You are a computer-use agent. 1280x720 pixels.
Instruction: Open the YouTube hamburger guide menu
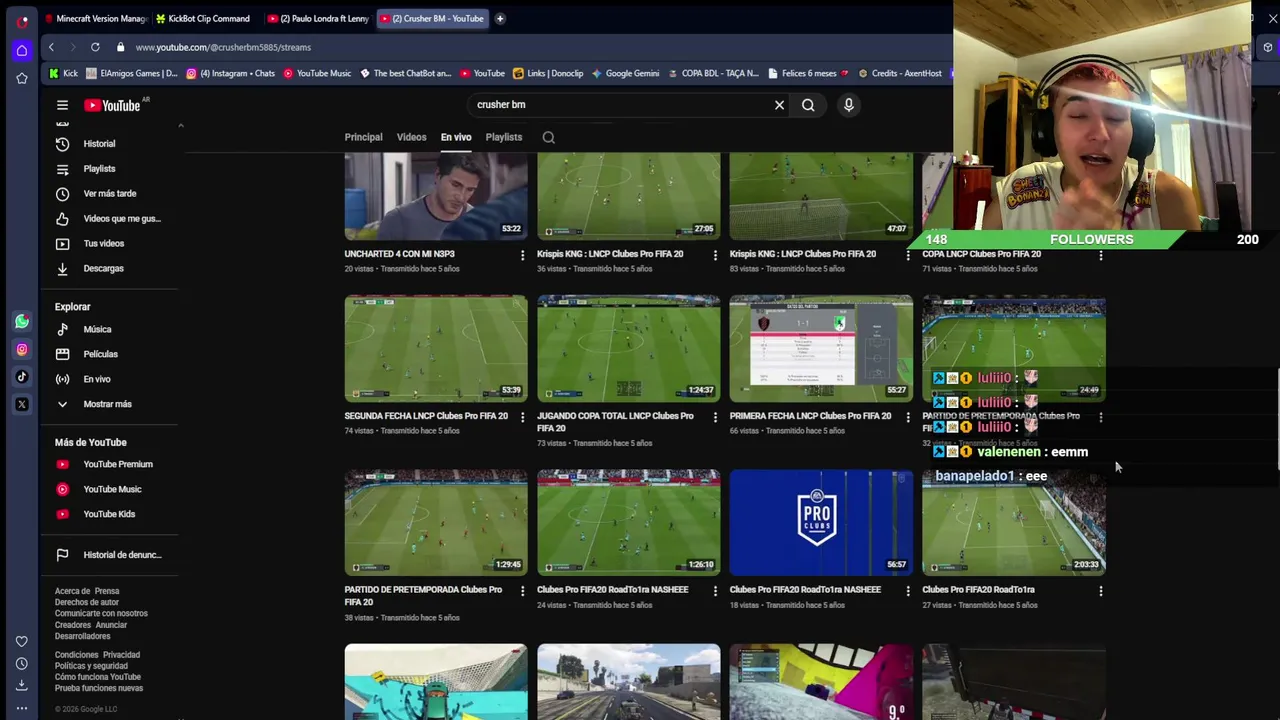[62, 105]
